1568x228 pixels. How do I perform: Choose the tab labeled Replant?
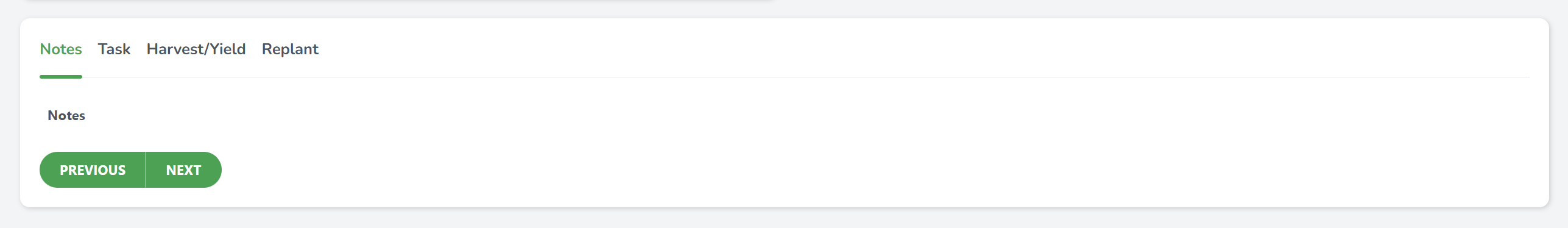290,49
